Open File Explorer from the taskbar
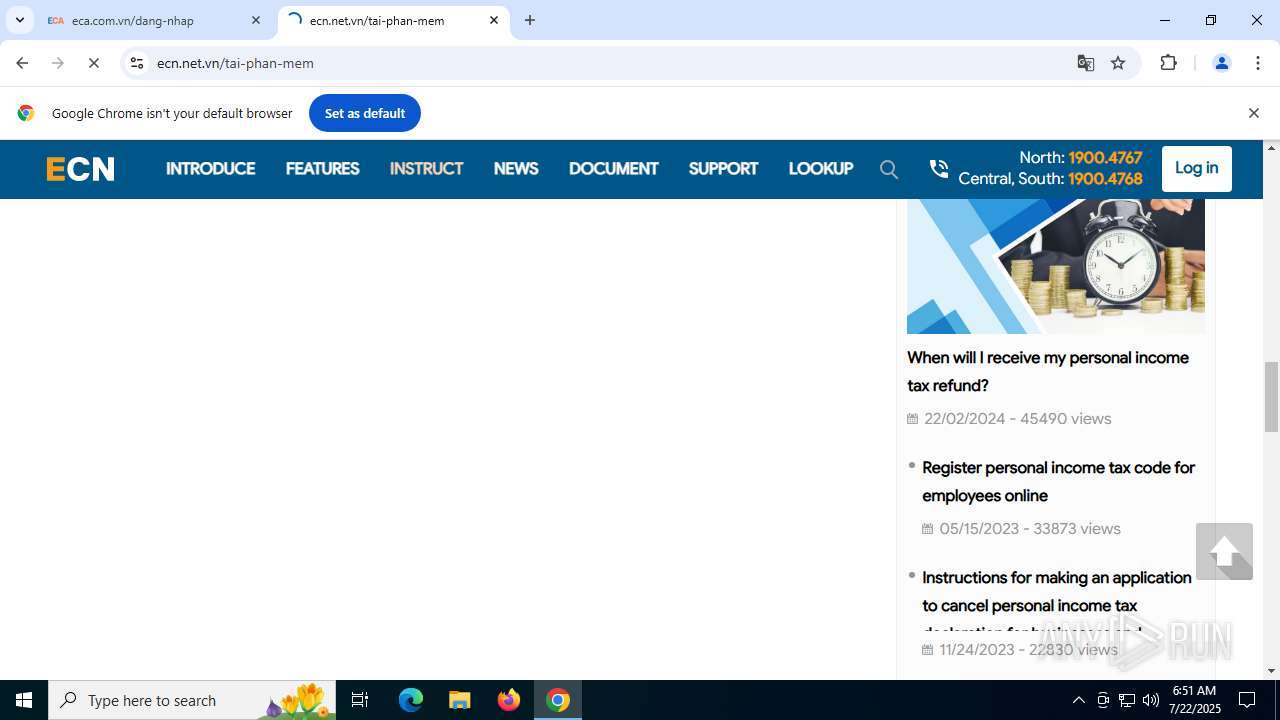 point(459,700)
